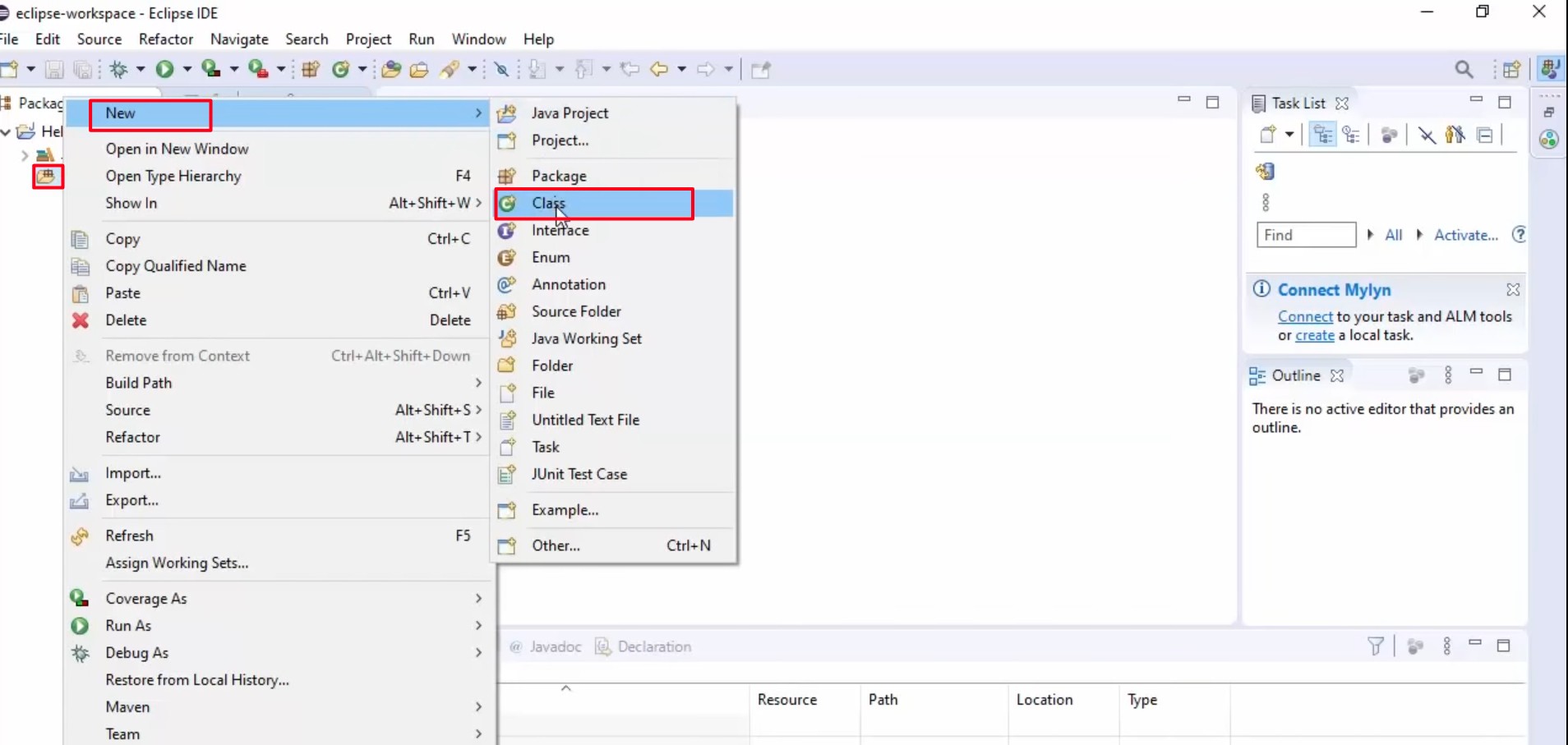
Task: Toggle Scheduled view in Task List
Action: (x=1351, y=135)
